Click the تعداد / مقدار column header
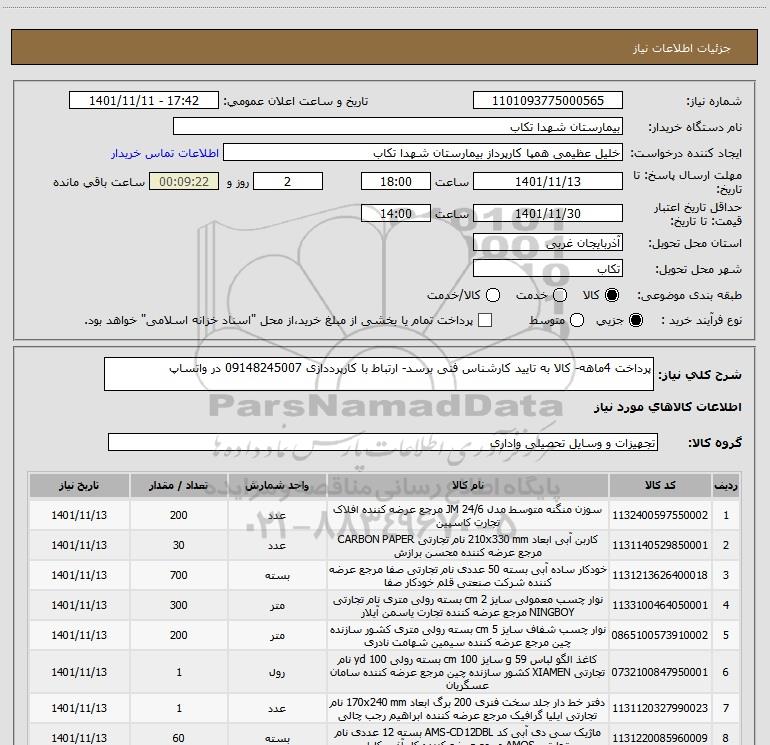The width and height of the screenshot is (770, 745). [179, 485]
